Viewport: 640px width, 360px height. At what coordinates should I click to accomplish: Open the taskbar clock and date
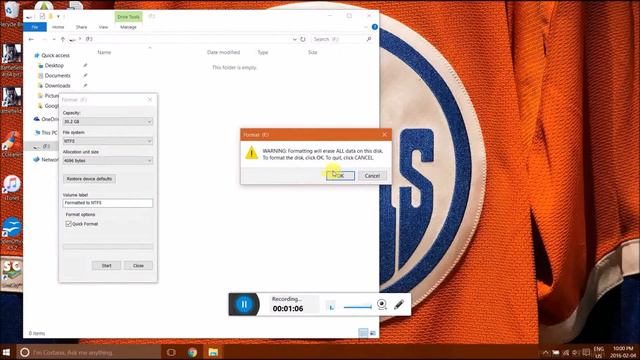click(623, 352)
